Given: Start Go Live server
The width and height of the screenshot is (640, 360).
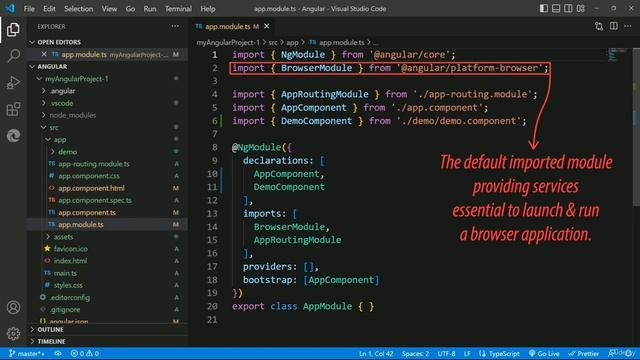Looking at the screenshot, I should pos(544,353).
